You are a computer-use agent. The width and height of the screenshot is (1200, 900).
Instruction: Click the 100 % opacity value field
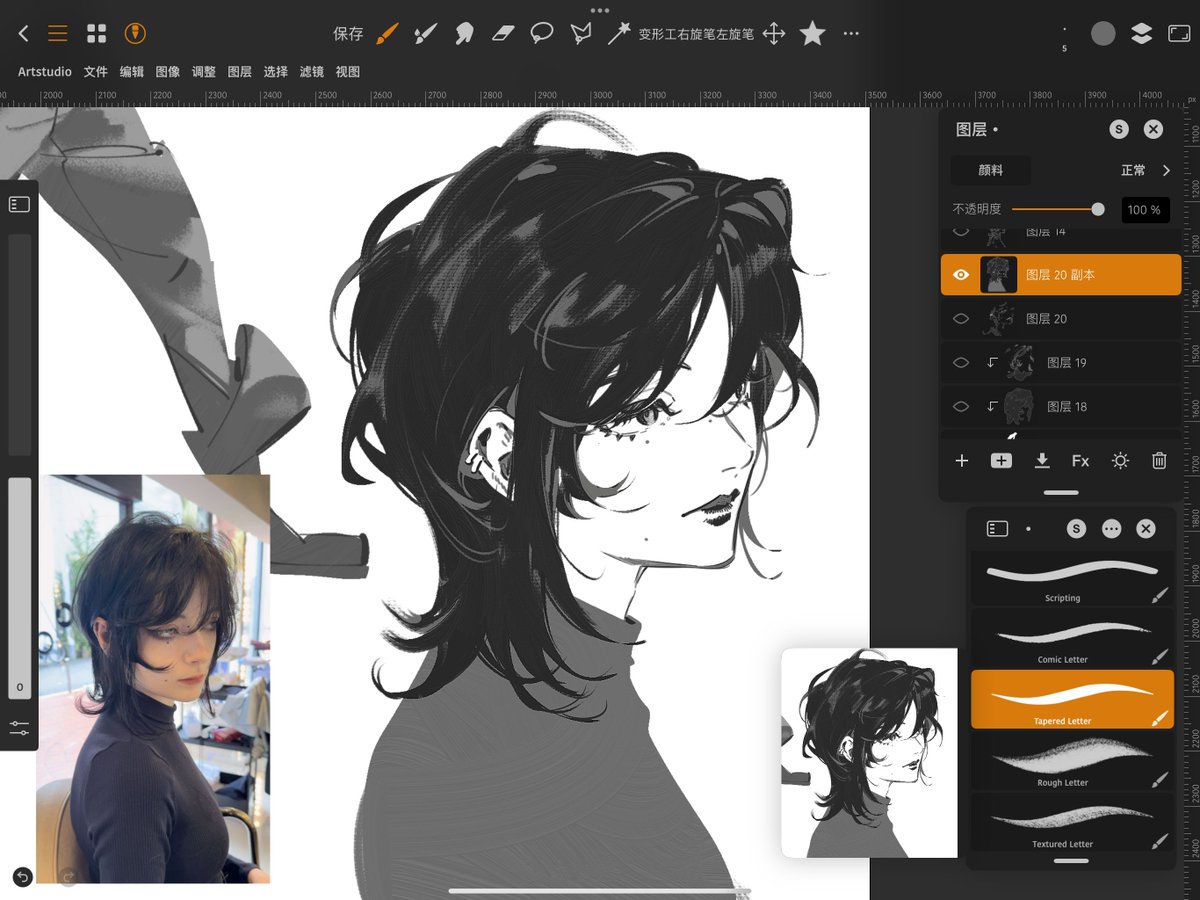(x=1145, y=210)
